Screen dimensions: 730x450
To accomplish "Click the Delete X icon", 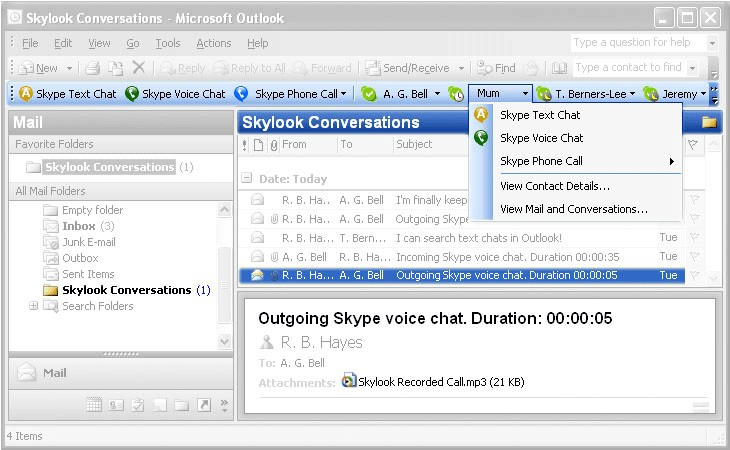I will click(x=138, y=68).
